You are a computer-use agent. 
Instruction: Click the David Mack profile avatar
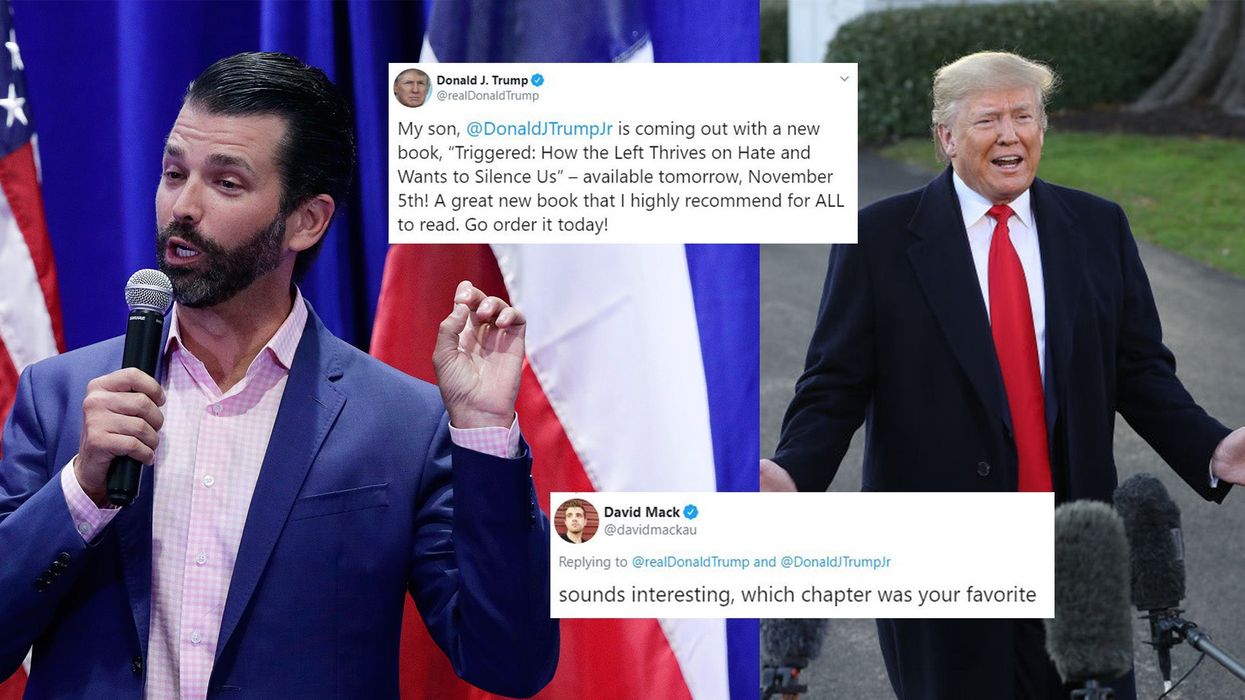576,520
